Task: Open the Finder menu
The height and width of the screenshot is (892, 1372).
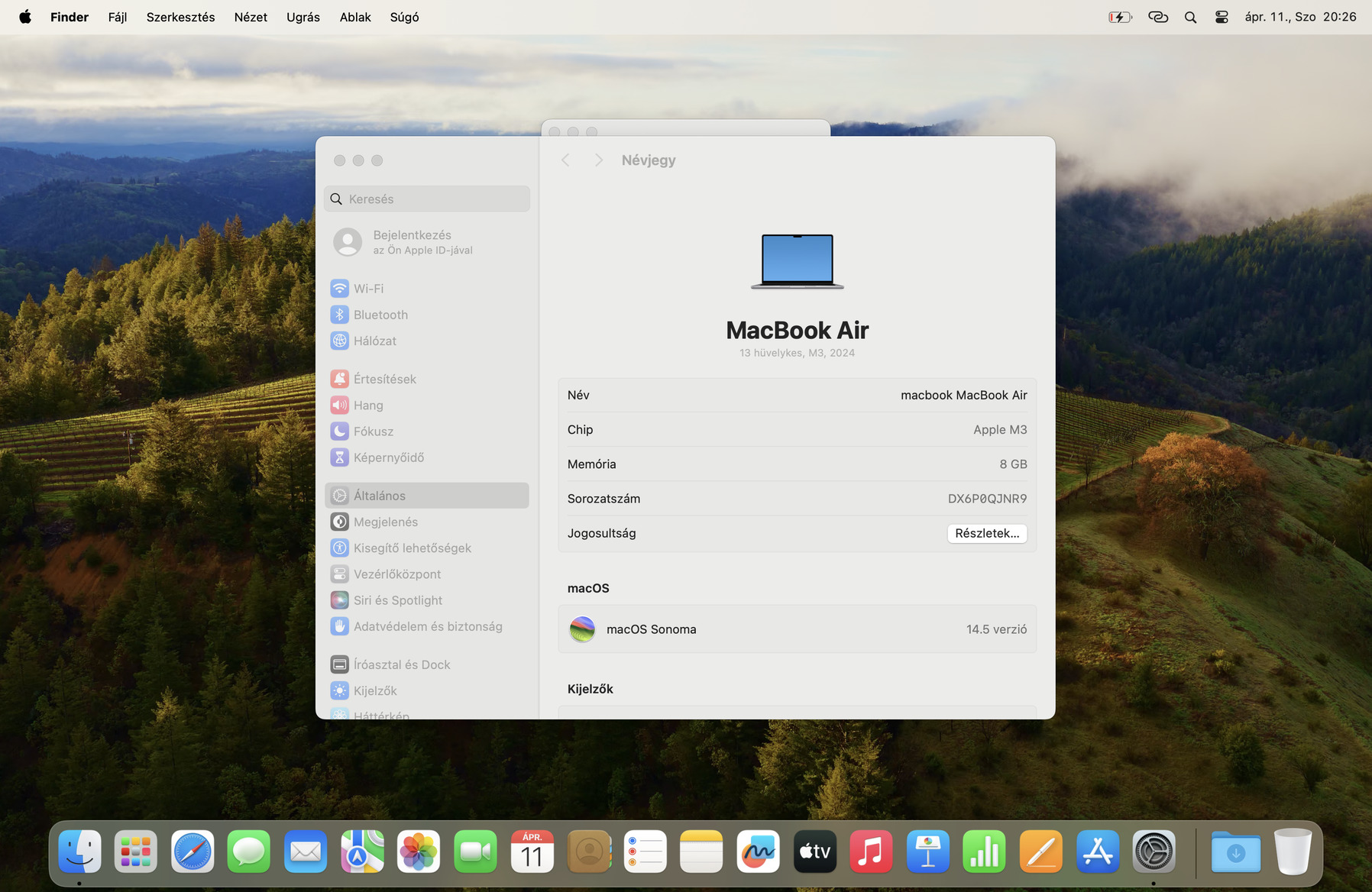Action: [70, 17]
